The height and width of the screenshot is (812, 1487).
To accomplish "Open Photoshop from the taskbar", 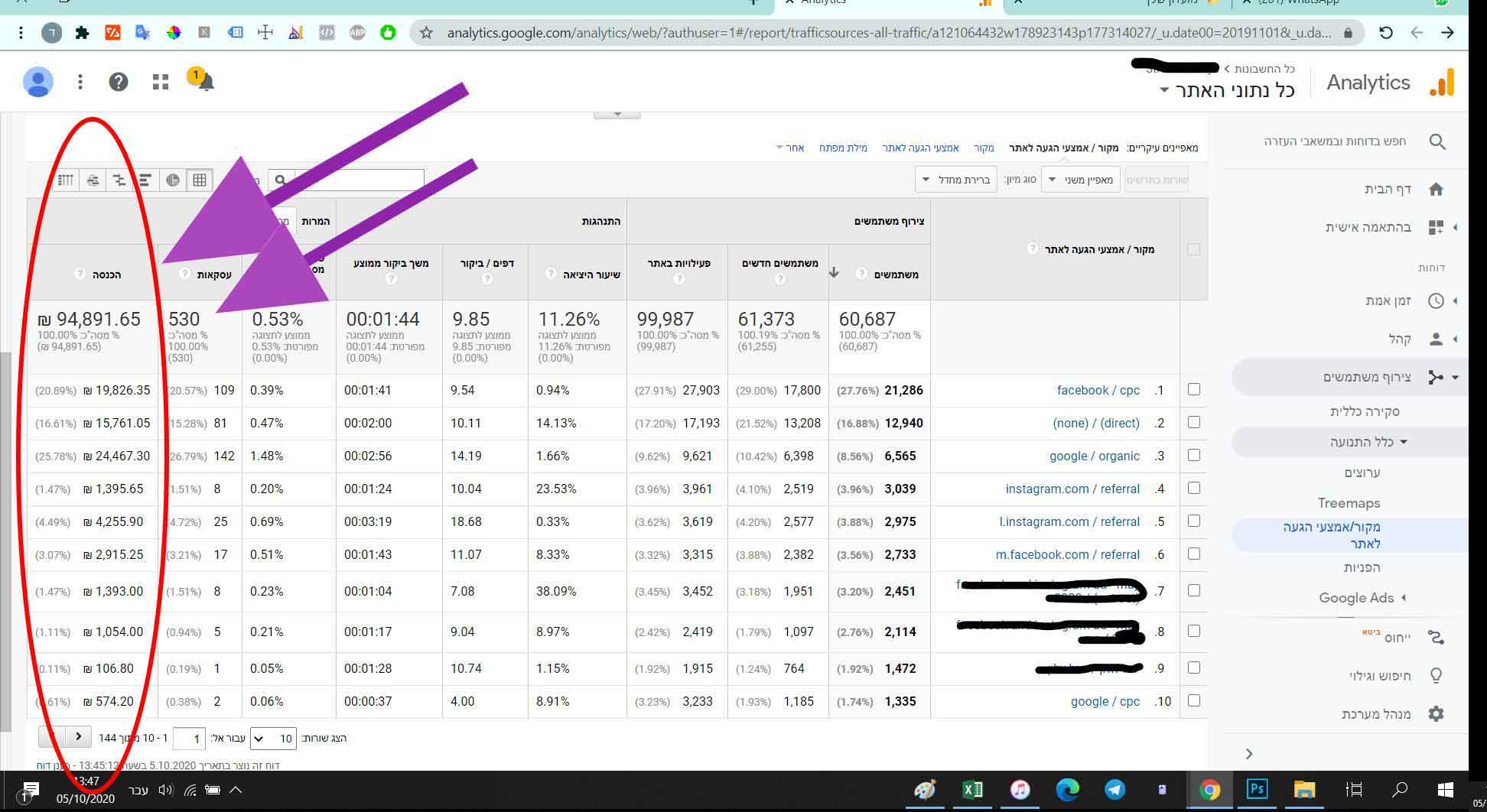I will coord(1257,789).
